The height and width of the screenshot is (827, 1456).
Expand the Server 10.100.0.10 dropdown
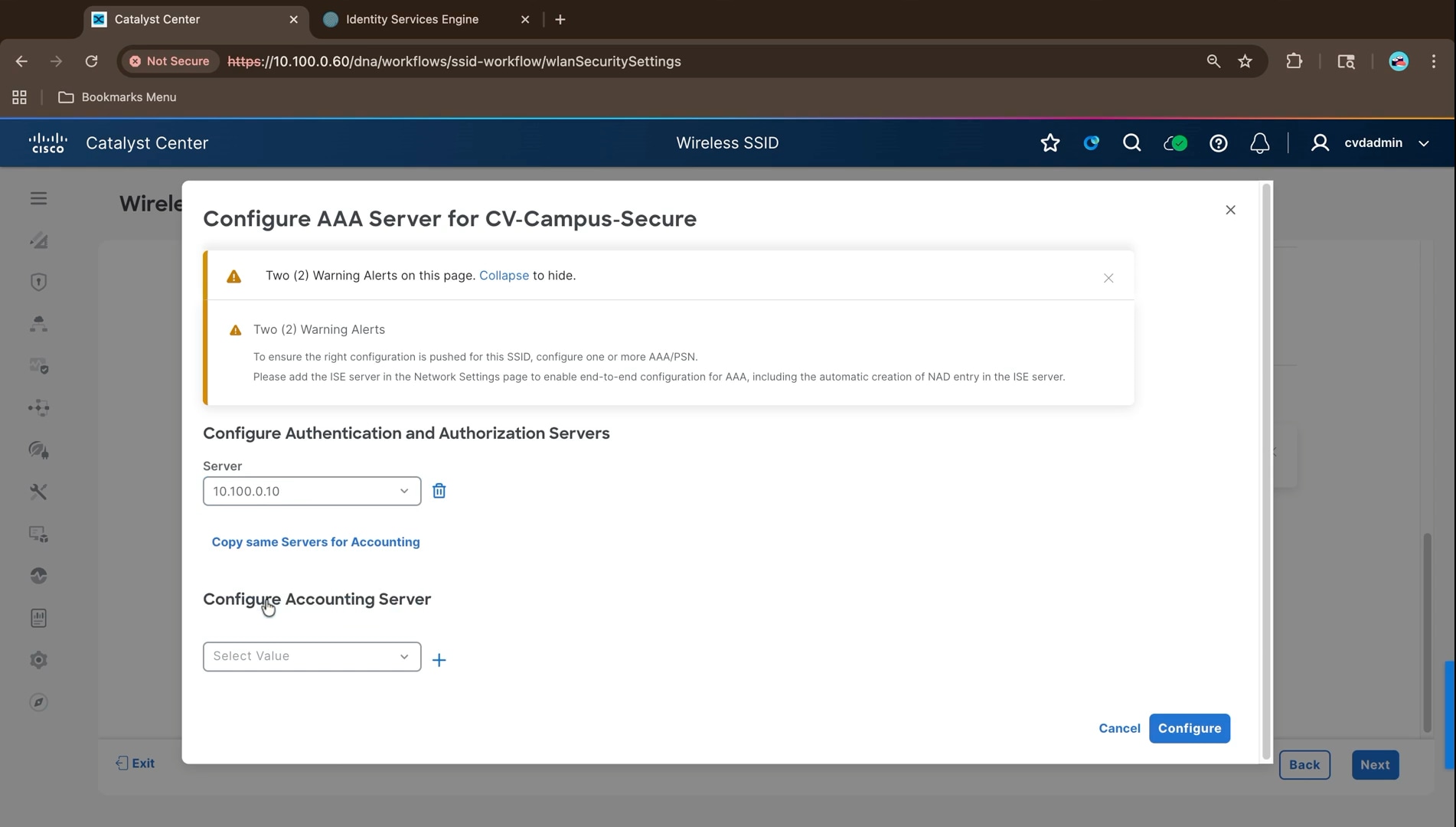pyautogui.click(x=312, y=491)
